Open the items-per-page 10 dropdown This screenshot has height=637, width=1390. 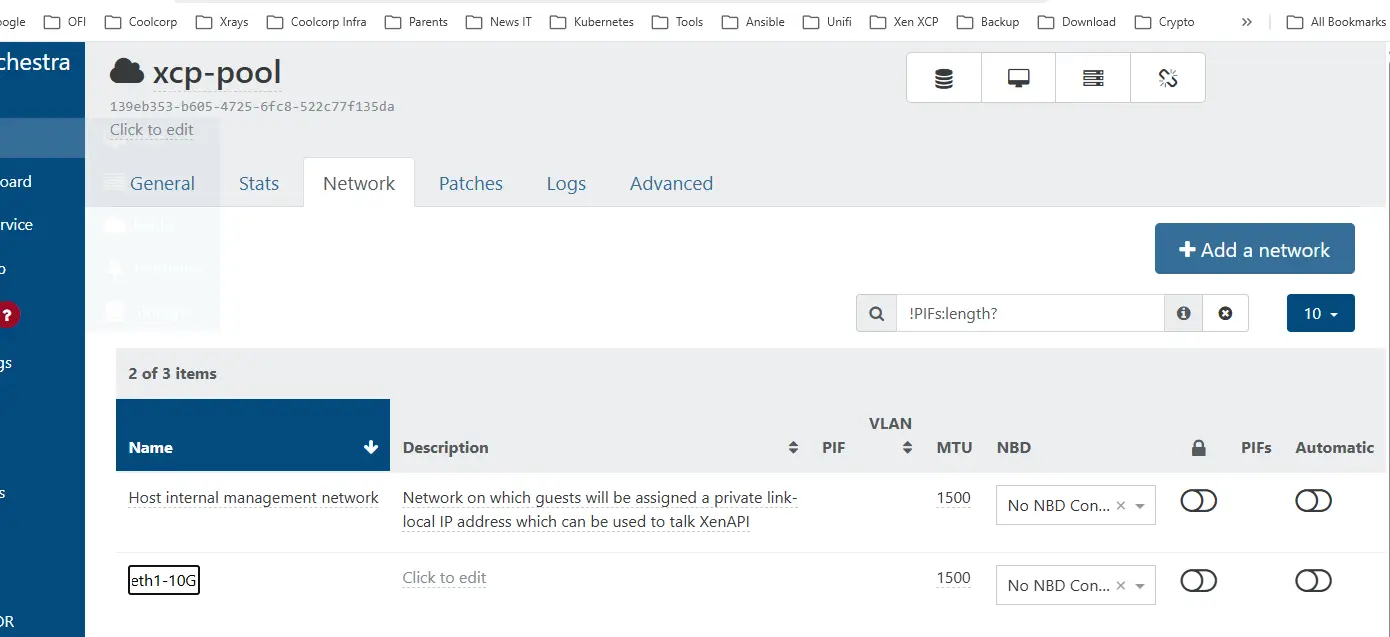1320,313
